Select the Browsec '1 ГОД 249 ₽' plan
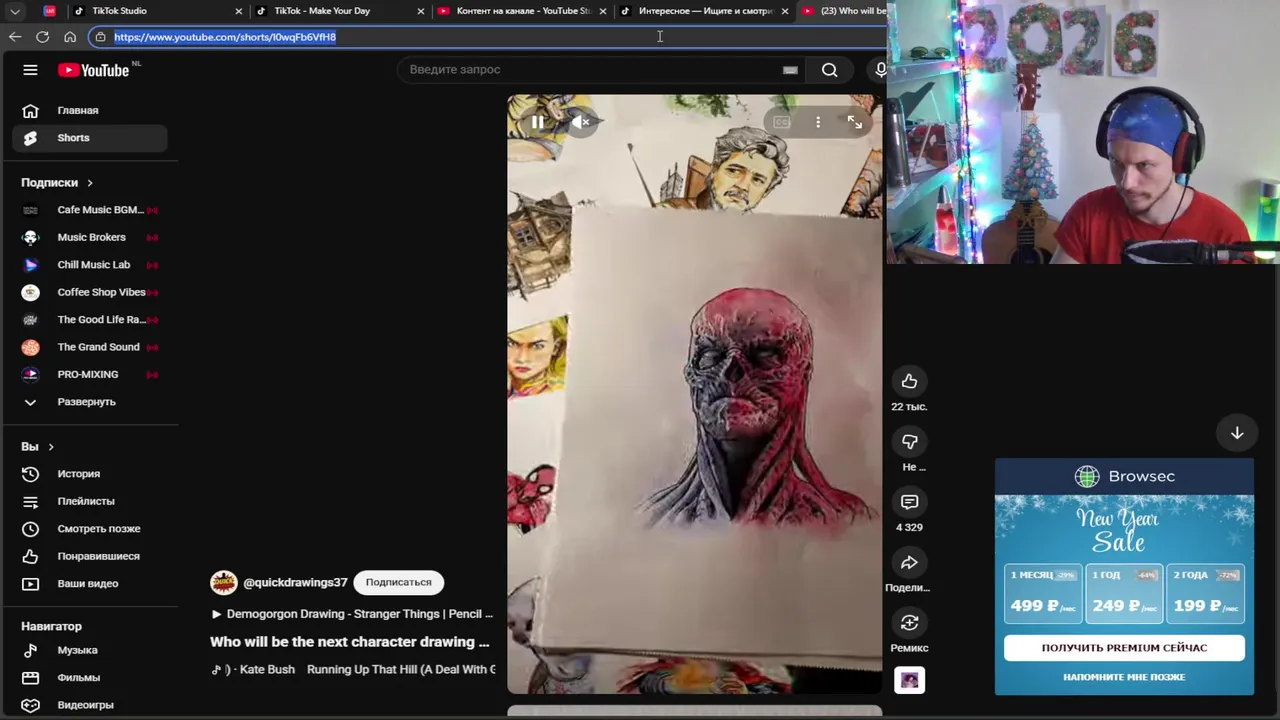 point(1124,593)
